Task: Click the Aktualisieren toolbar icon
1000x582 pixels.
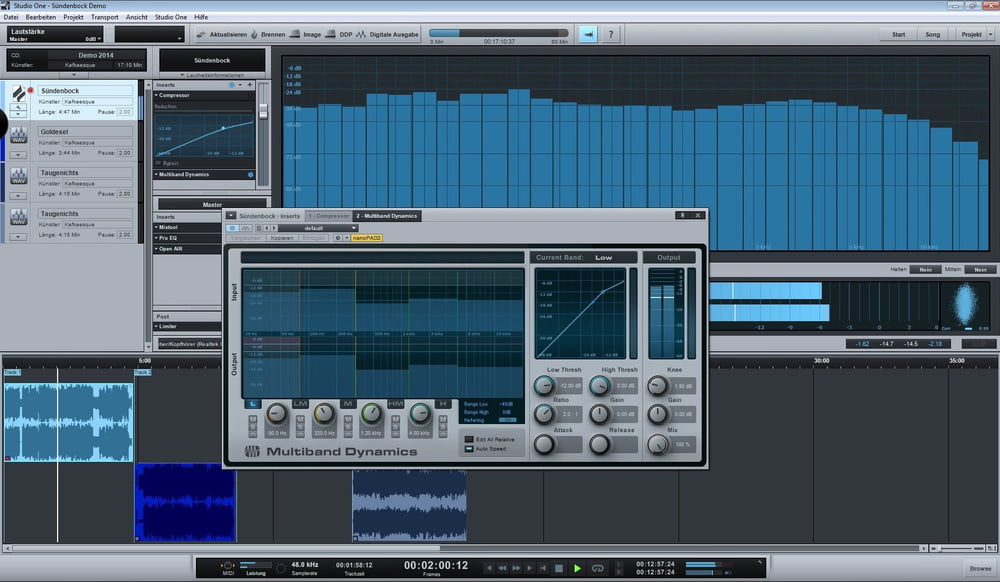Action: (200, 34)
